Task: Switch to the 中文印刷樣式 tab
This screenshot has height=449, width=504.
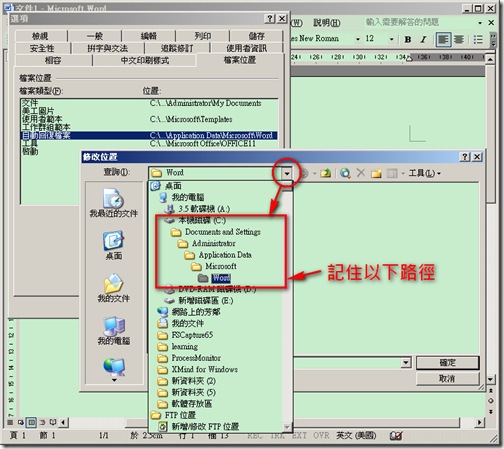Action: (x=145, y=60)
